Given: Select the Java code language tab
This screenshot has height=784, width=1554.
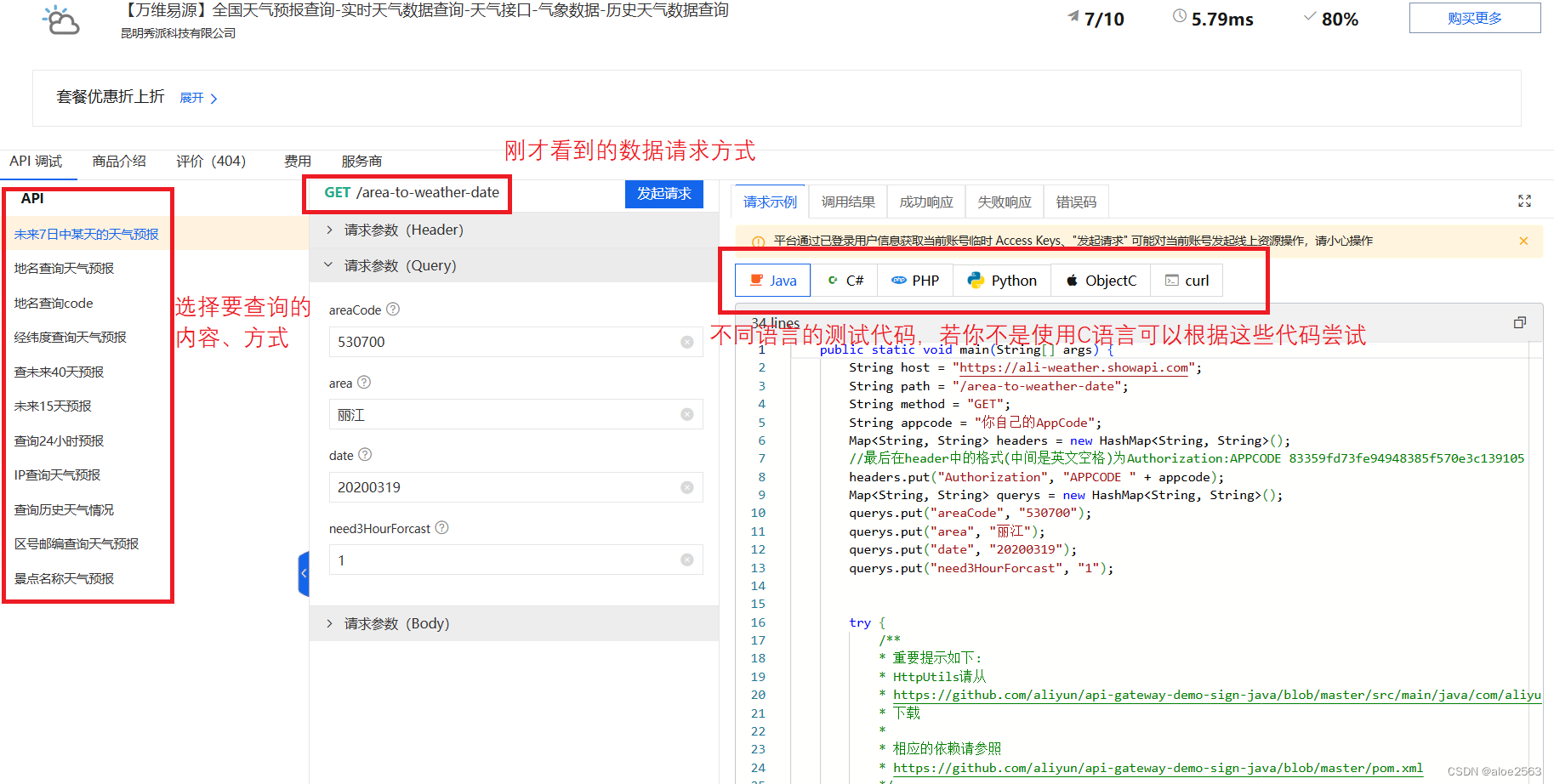Looking at the screenshot, I should [x=773, y=281].
